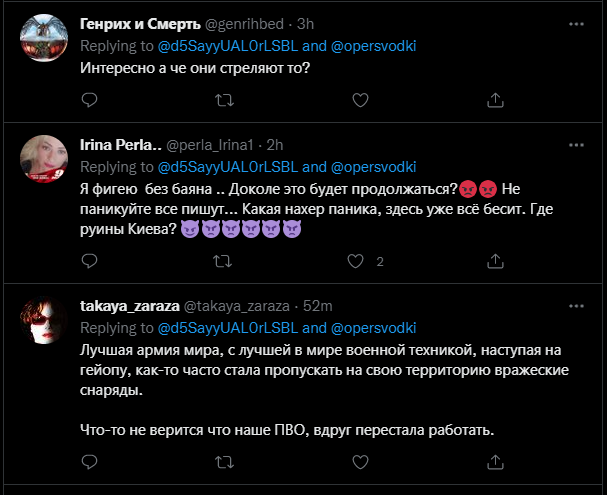607x495 pixels.
Task: Like Irina Perla's tweet with 2 likes
Action: pos(357,261)
